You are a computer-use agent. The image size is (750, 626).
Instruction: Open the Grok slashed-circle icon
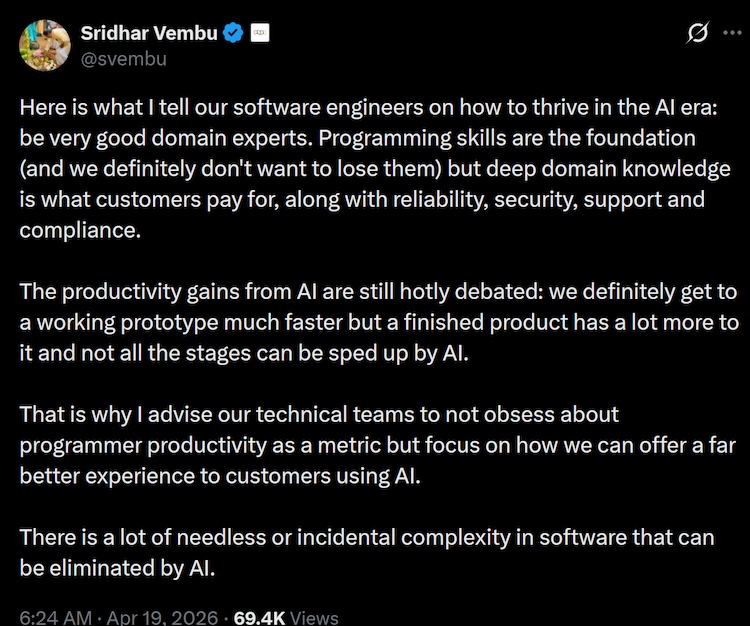click(698, 34)
